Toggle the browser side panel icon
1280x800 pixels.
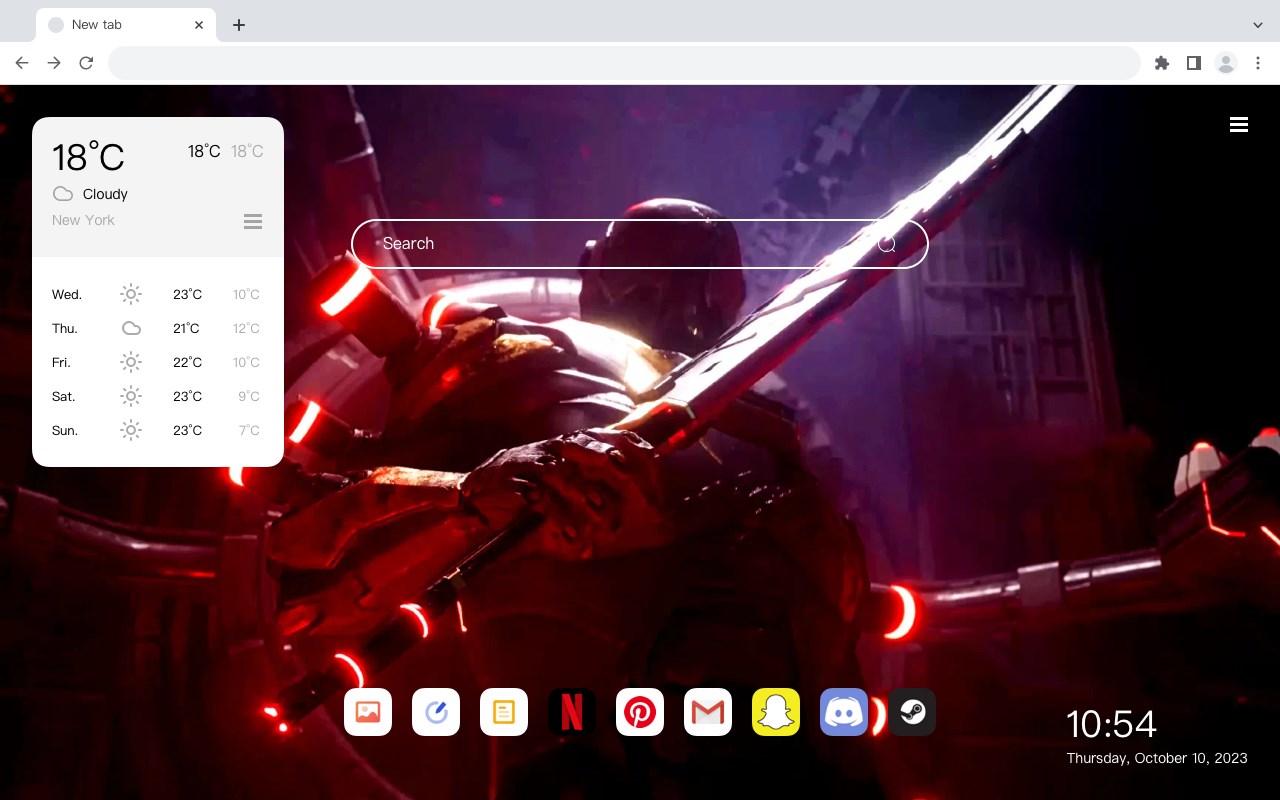[1193, 63]
